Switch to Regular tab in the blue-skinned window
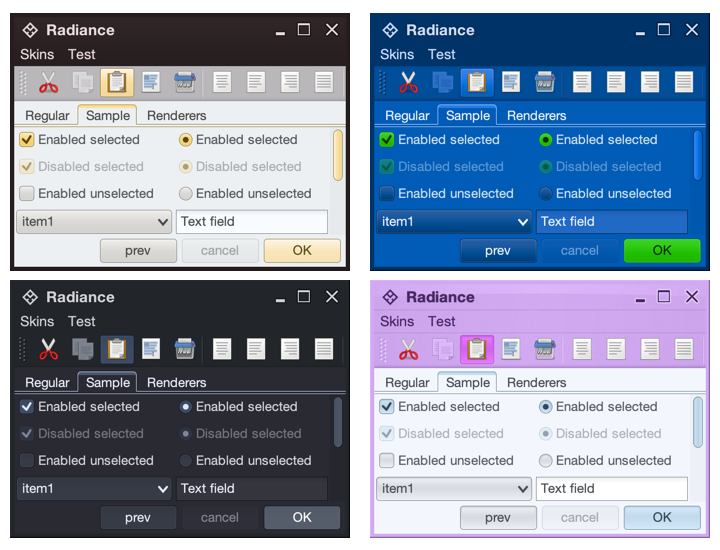The image size is (720, 550). coord(407,116)
